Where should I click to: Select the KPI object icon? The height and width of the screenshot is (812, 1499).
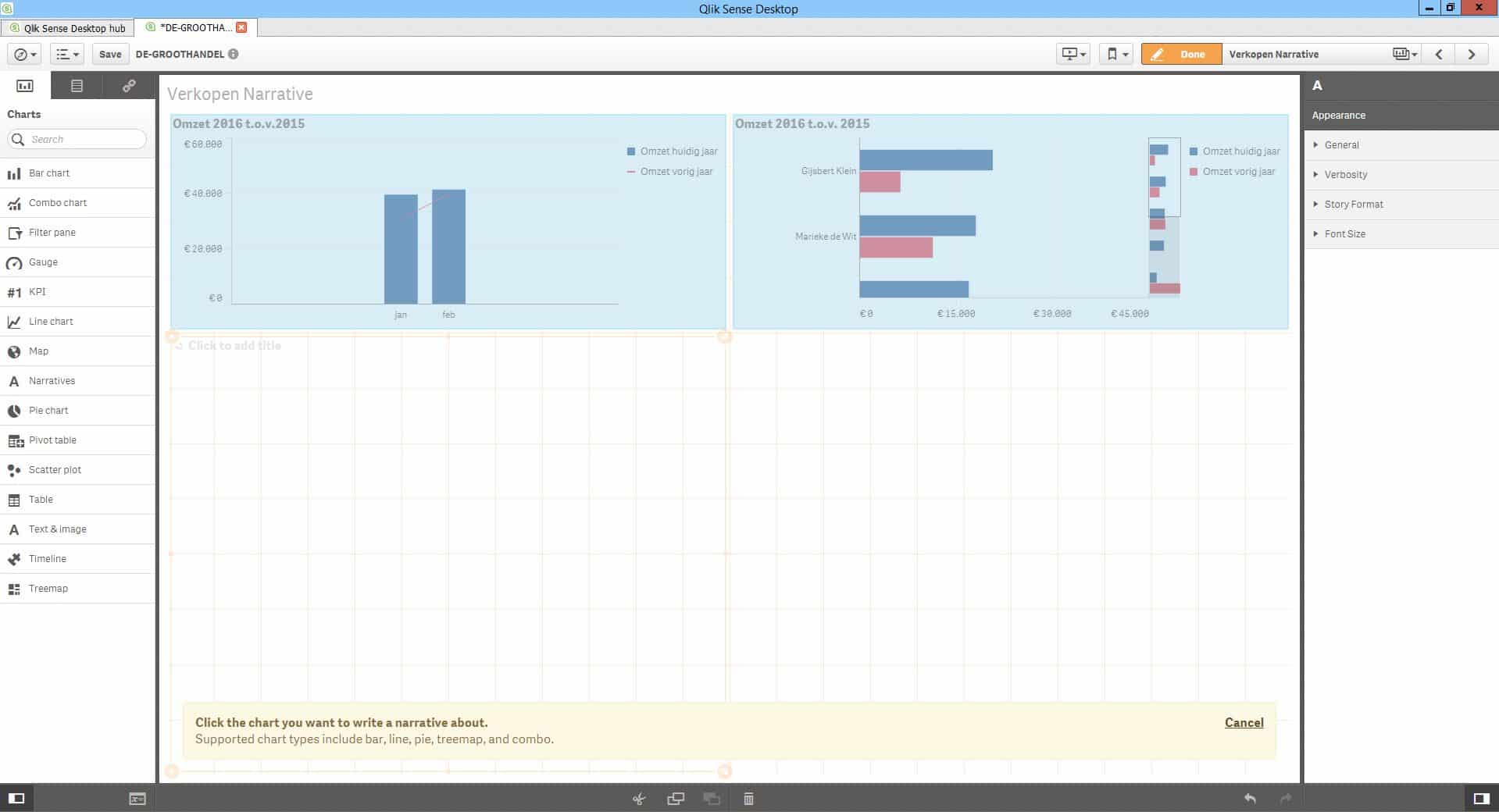(x=14, y=292)
